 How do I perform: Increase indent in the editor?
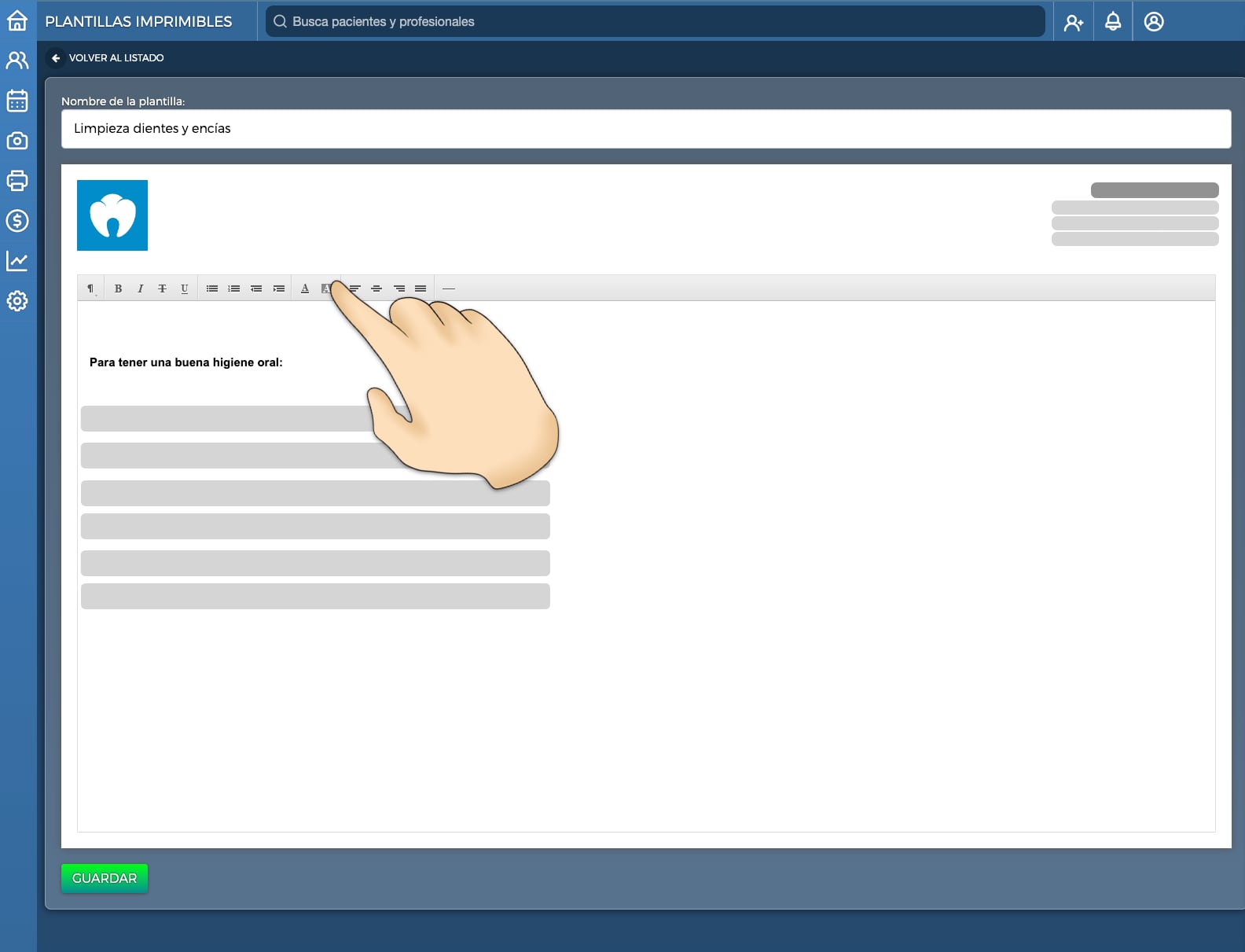click(x=278, y=289)
